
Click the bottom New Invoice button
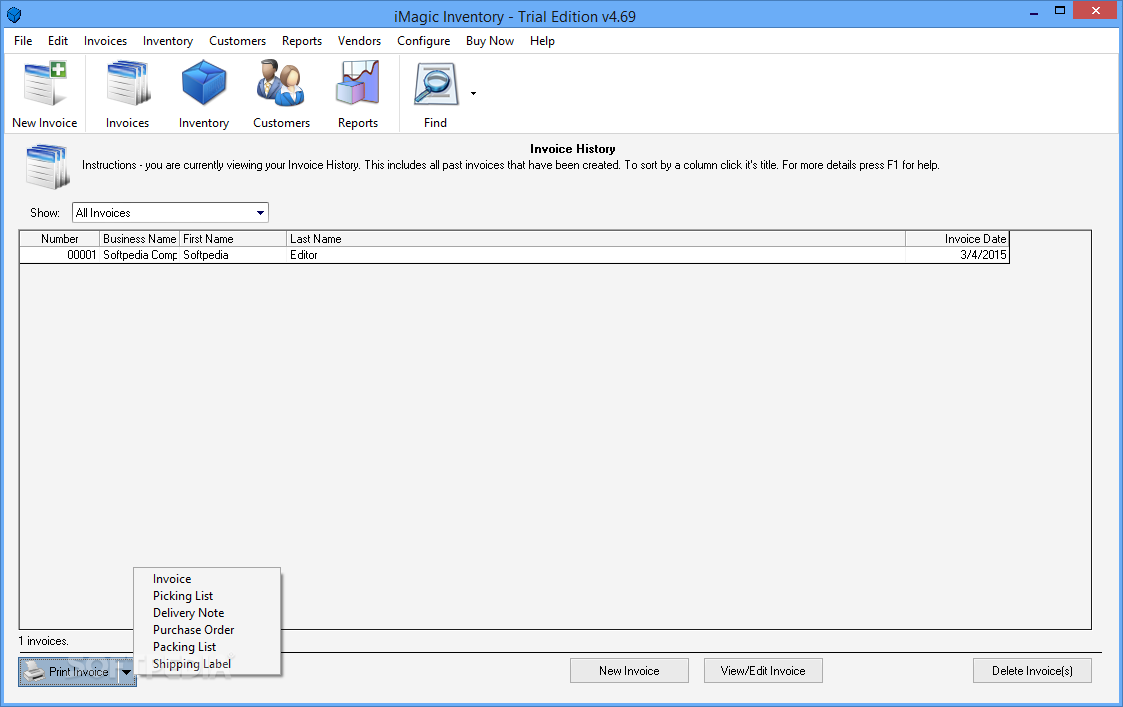tap(629, 671)
